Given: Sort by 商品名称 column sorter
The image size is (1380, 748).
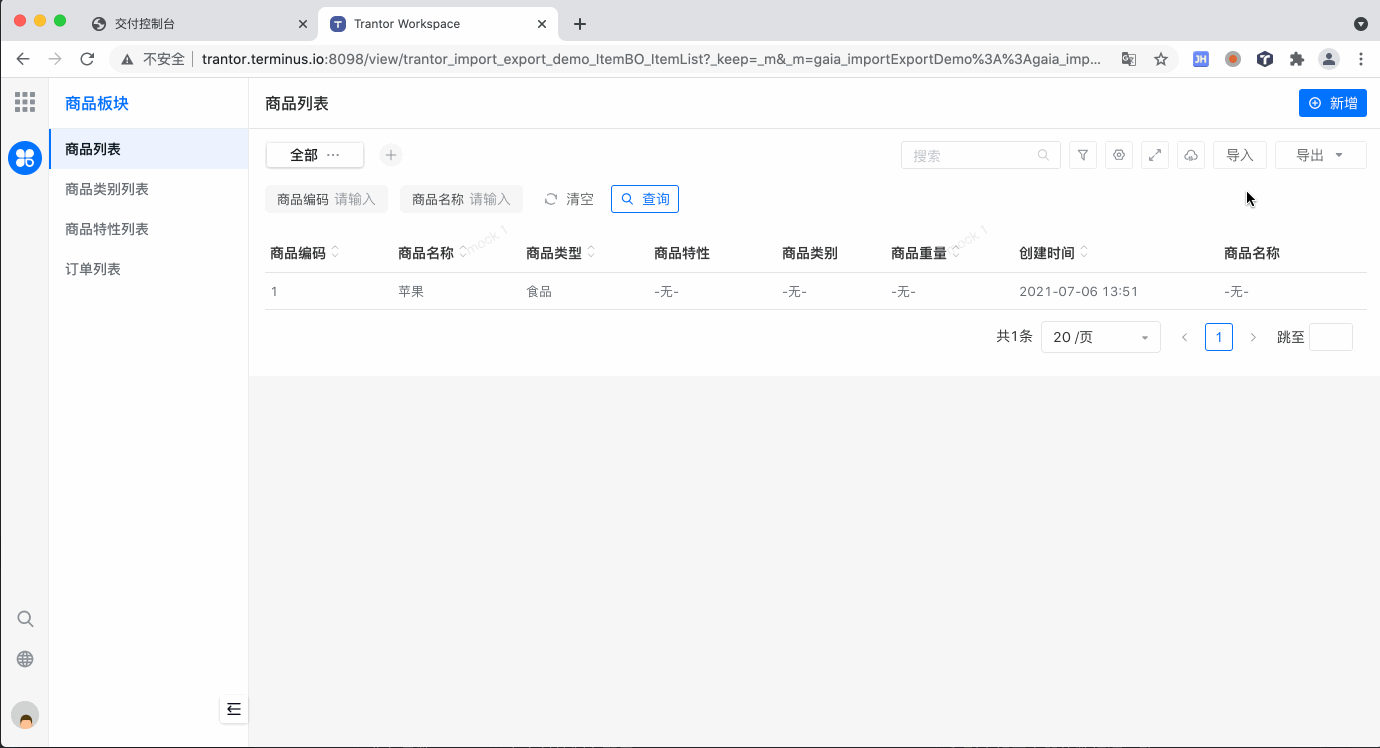Looking at the screenshot, I should click(463, 252).
